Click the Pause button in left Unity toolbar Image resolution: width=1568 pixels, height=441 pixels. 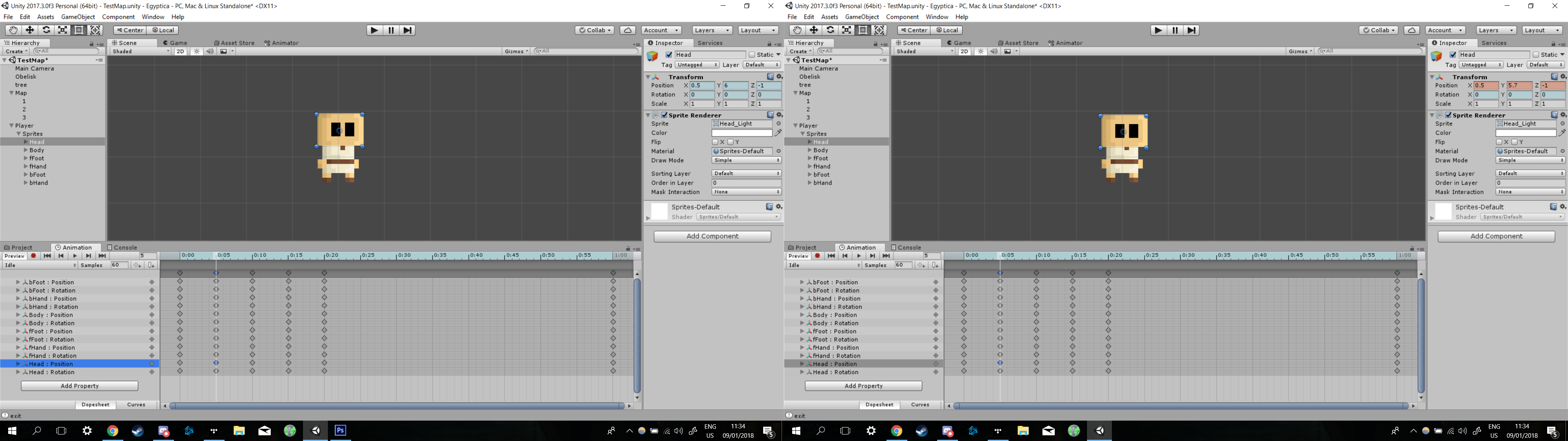pos(391,30)
